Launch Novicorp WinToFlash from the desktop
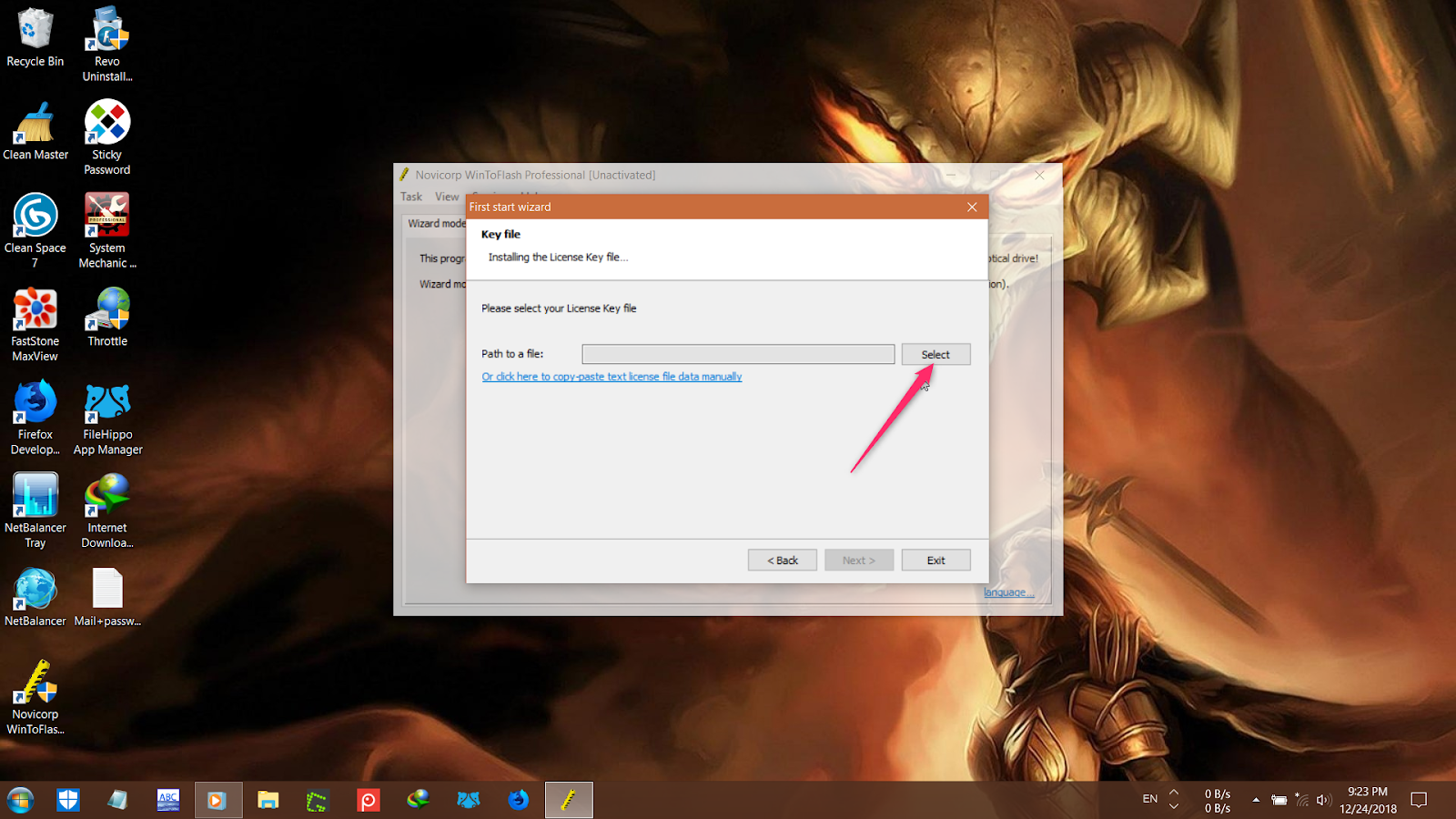This screenshot has height=819, width=1456. (x=35, y=697)
